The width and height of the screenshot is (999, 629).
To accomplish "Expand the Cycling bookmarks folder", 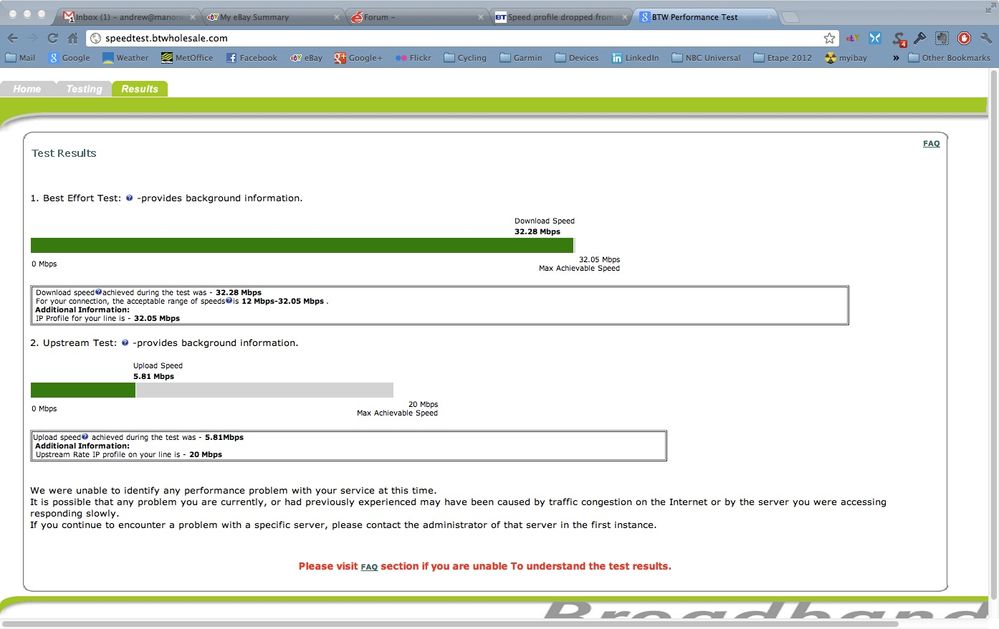I will (465, 57).
